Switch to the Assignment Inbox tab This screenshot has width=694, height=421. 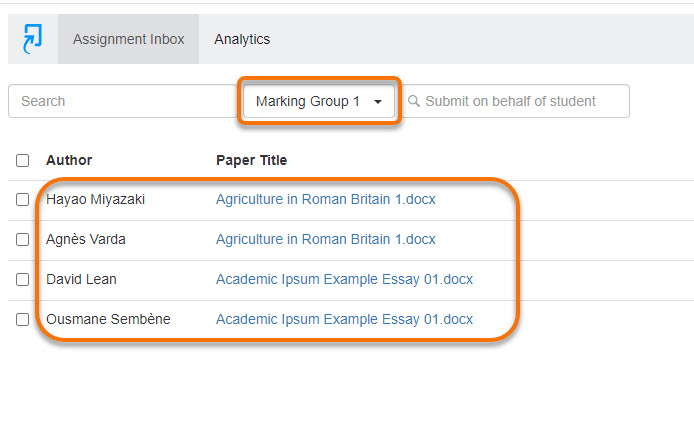click(x=128, y=39)
